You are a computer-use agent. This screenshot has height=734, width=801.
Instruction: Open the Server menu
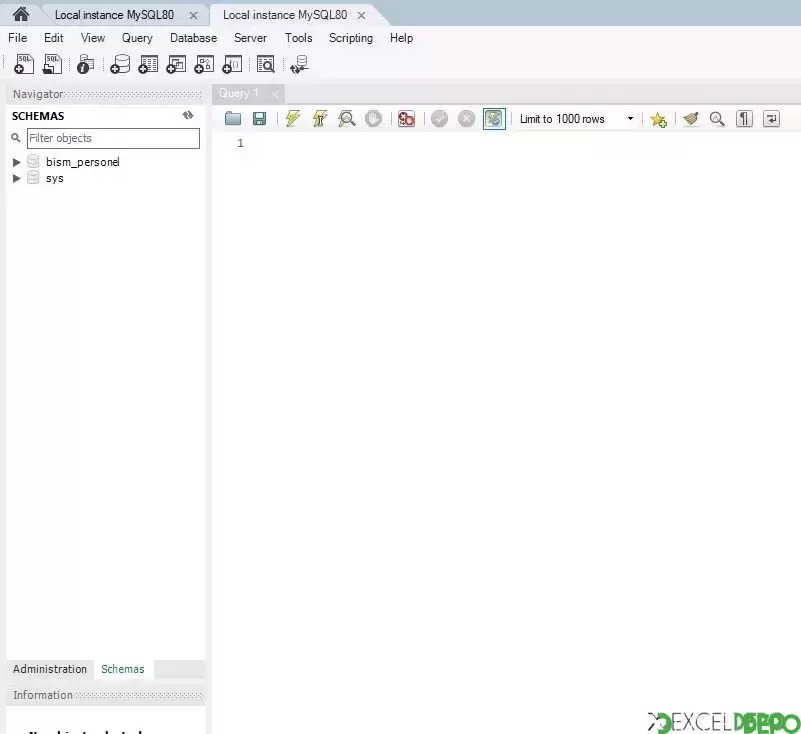[x=250, y=38]
